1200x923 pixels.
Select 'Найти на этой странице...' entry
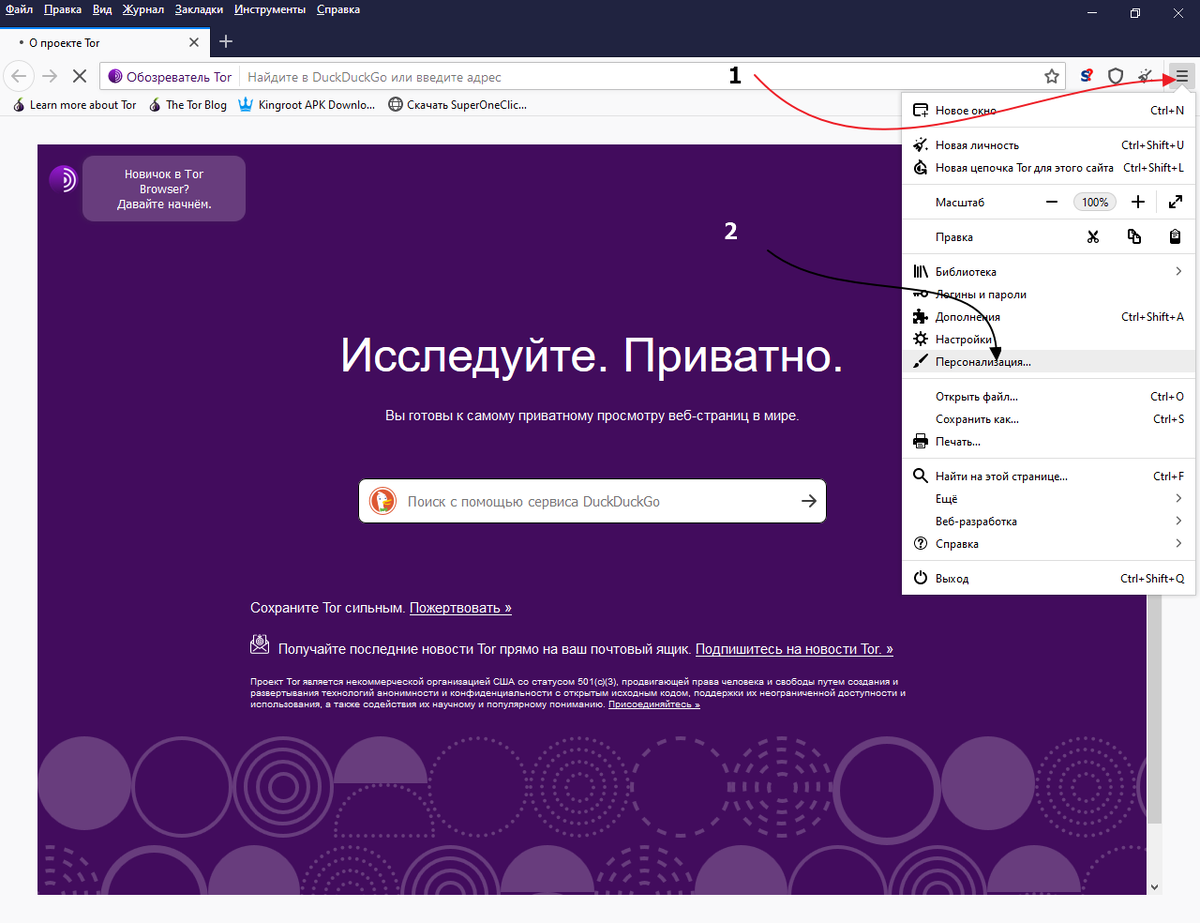[1048, 477]
